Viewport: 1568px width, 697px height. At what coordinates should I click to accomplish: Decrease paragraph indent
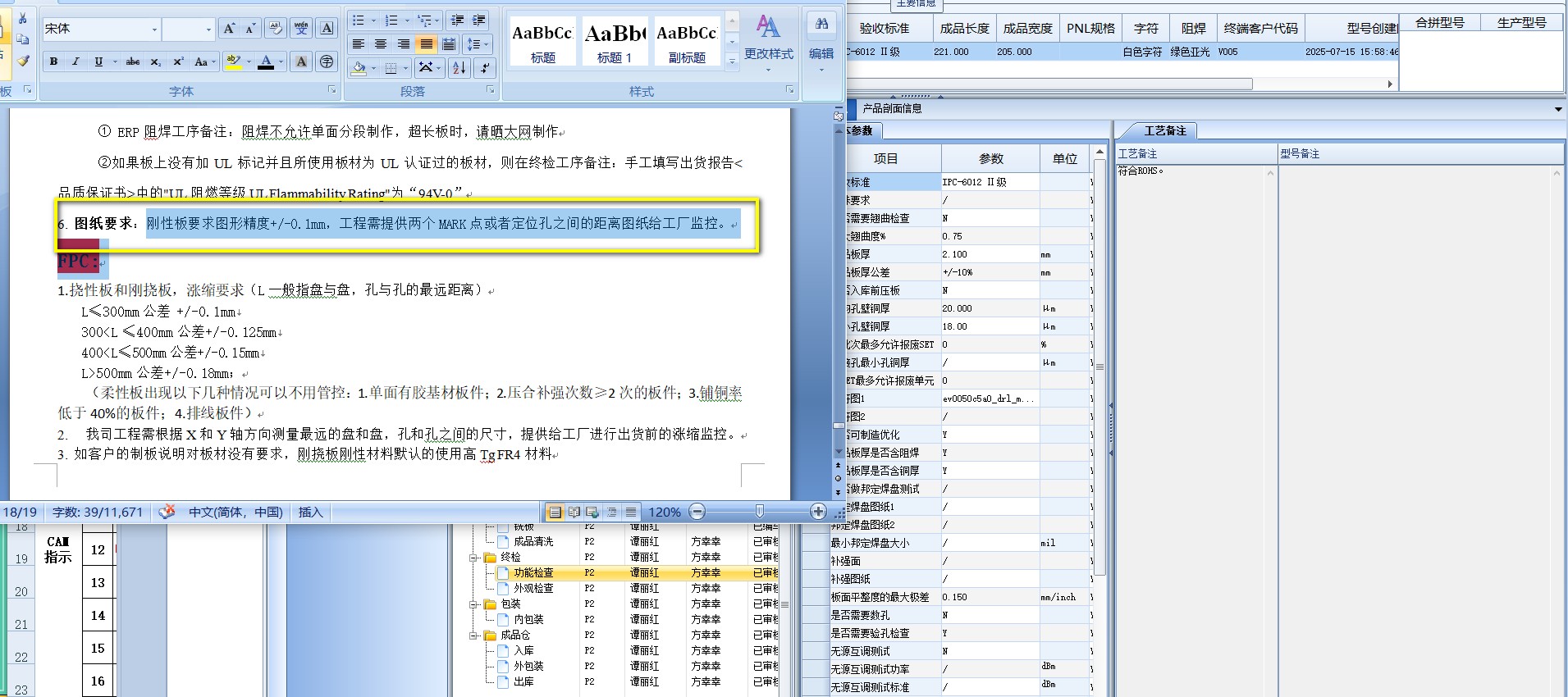coord(457,20)
